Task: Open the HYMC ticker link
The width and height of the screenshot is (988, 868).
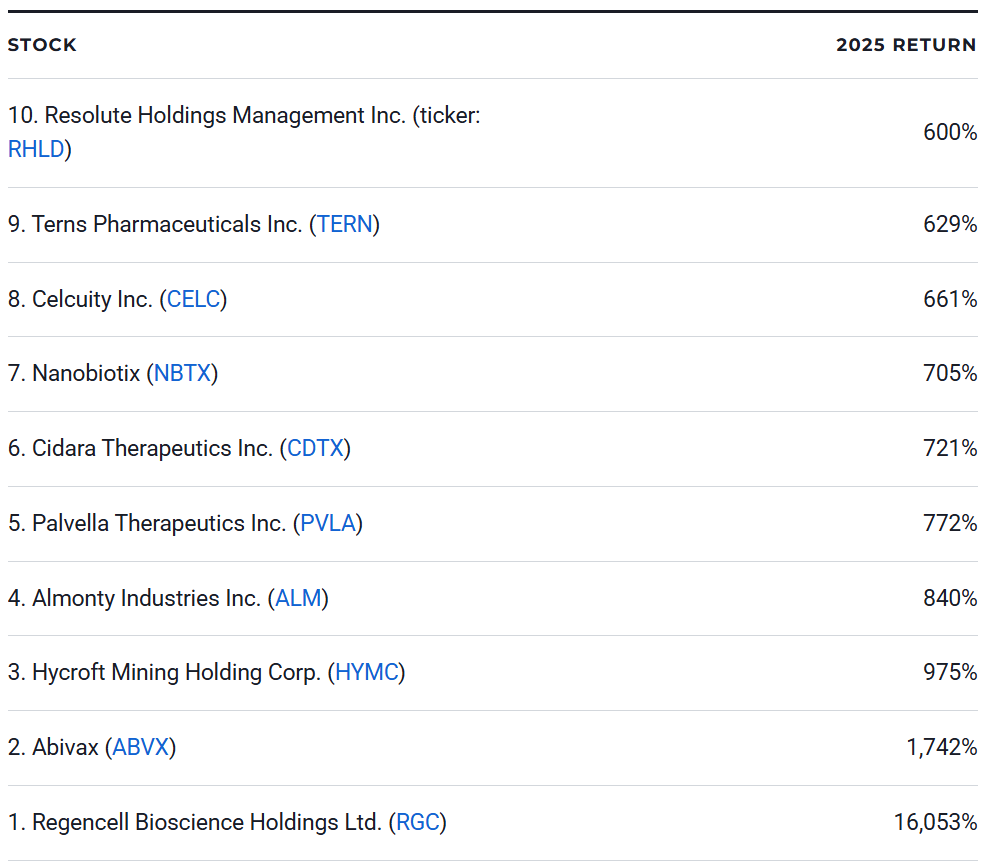Action: [x=367, y=673]
